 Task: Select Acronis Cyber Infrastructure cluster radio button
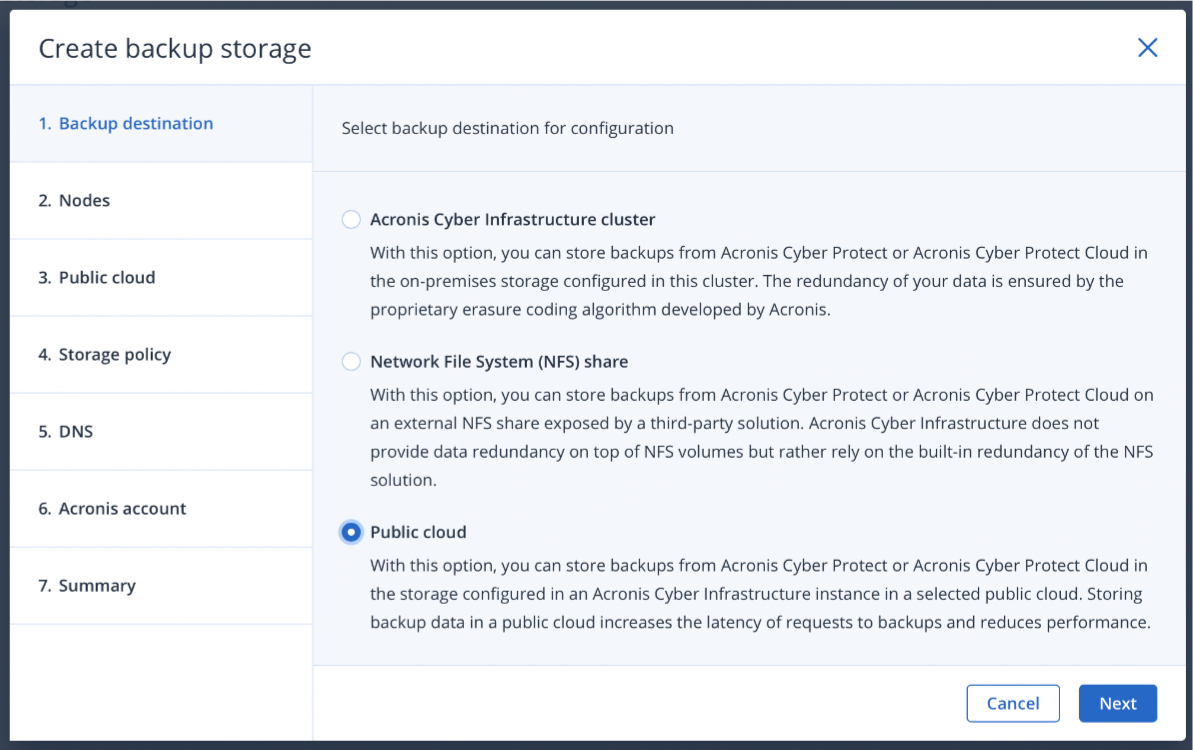pyautogui.click(x=351, y=219)
